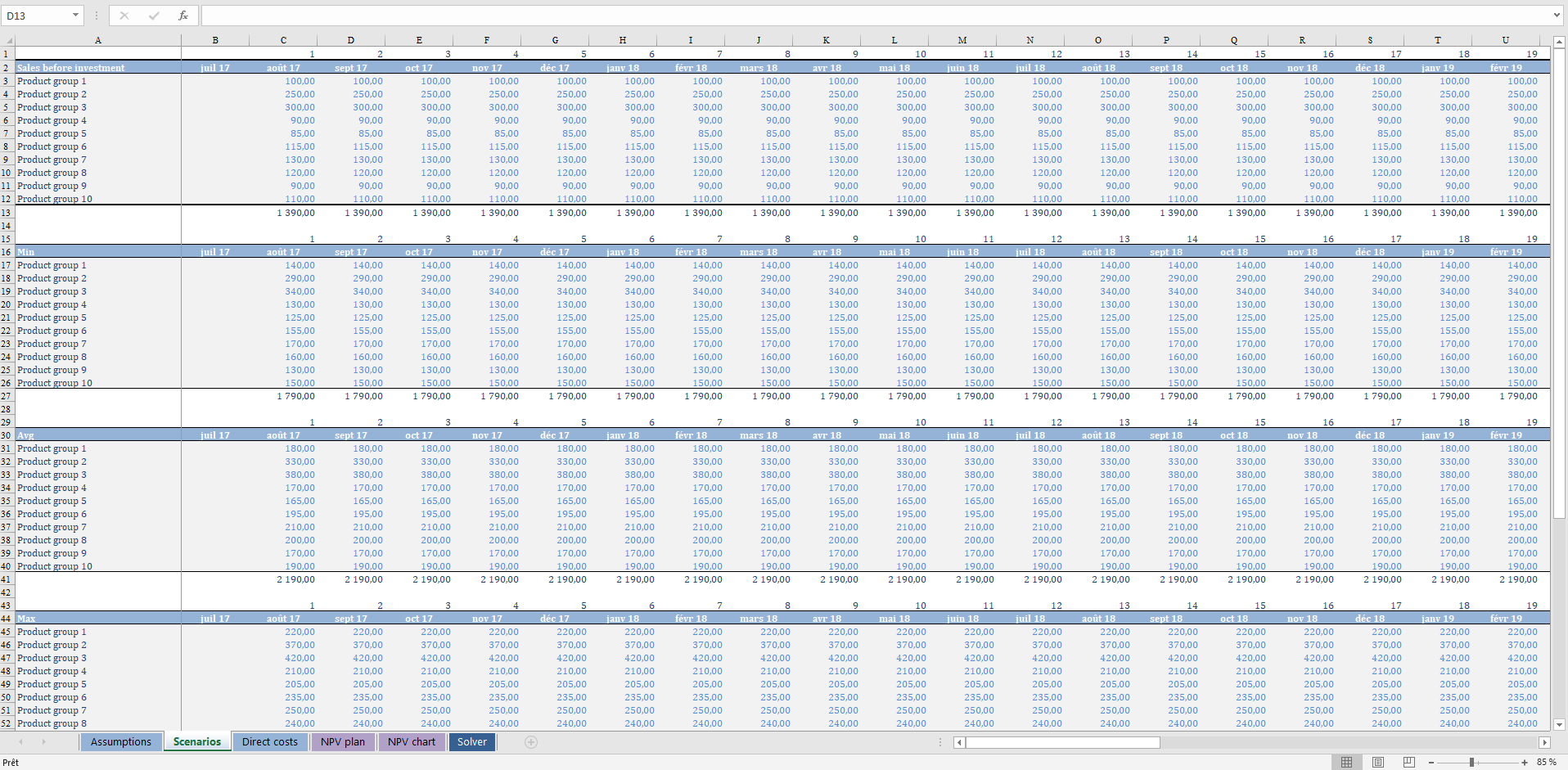
Task: Open the Direct costs sheet tab
Action: [x=270, y=741]
